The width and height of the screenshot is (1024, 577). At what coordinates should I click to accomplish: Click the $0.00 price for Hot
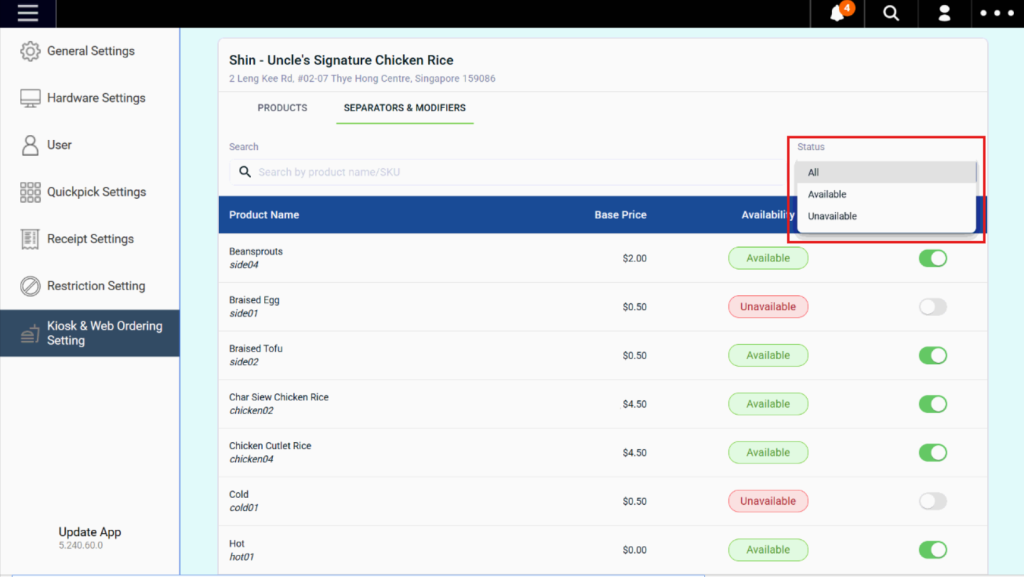[x=634, y=550]
